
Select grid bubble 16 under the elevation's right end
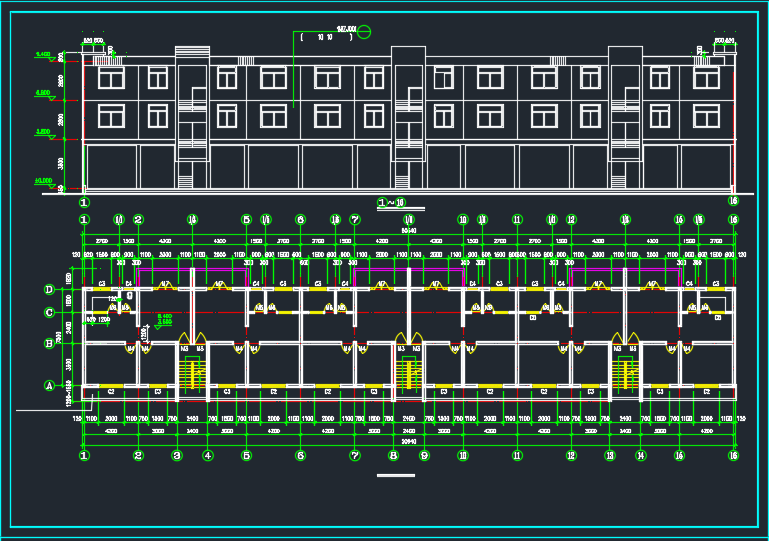pyautogui.click(x=733, y=200)
